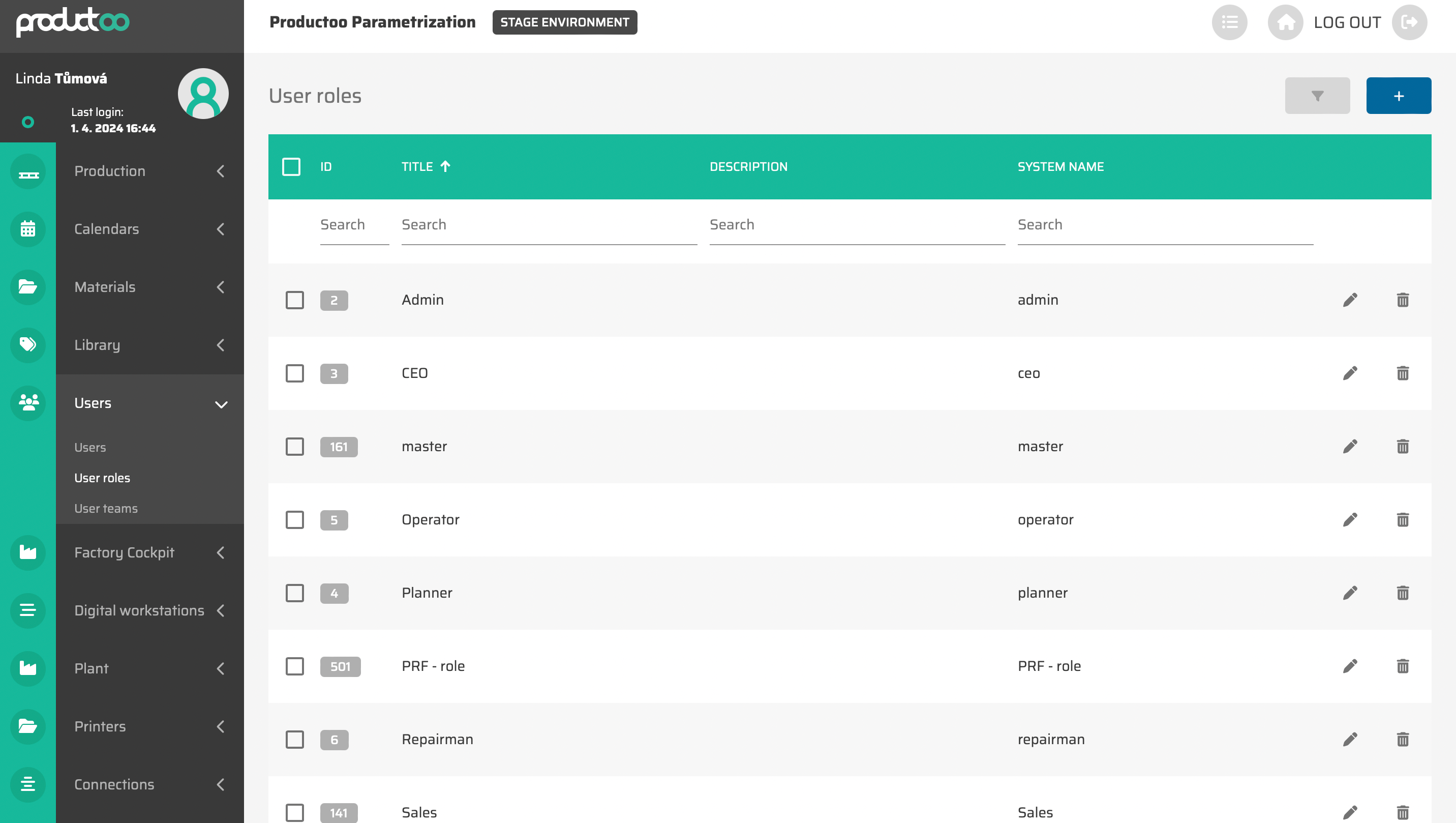Click the filter funnel button

(x=1317, y=96)
